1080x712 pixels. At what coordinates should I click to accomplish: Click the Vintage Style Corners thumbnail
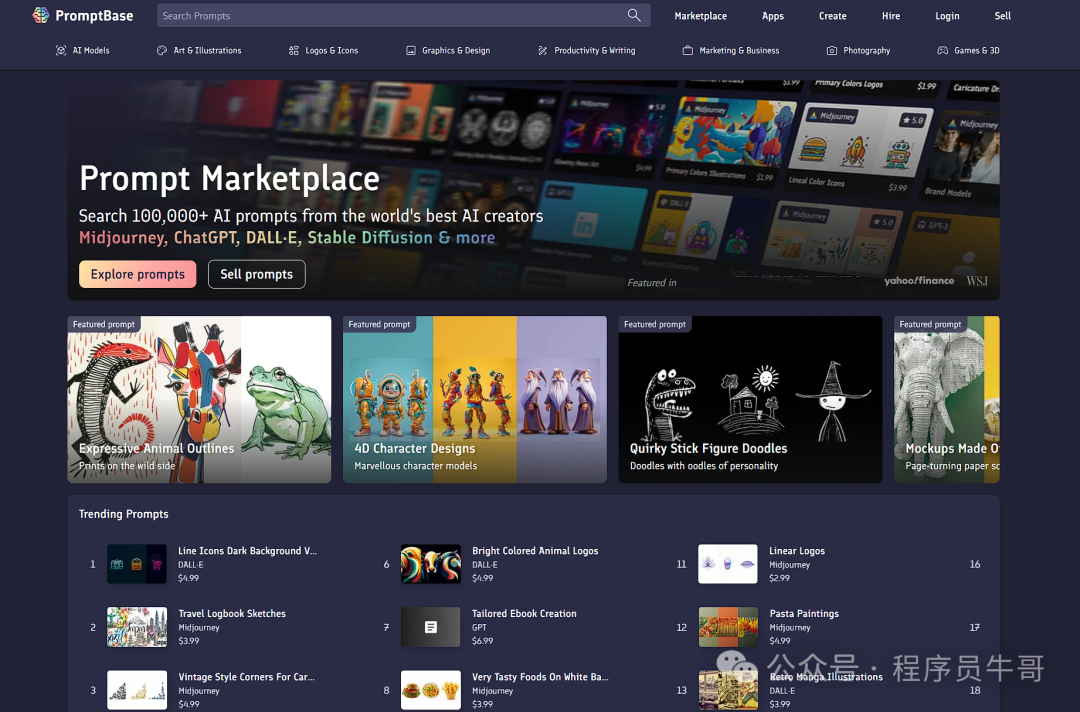(x=136, y=690)
